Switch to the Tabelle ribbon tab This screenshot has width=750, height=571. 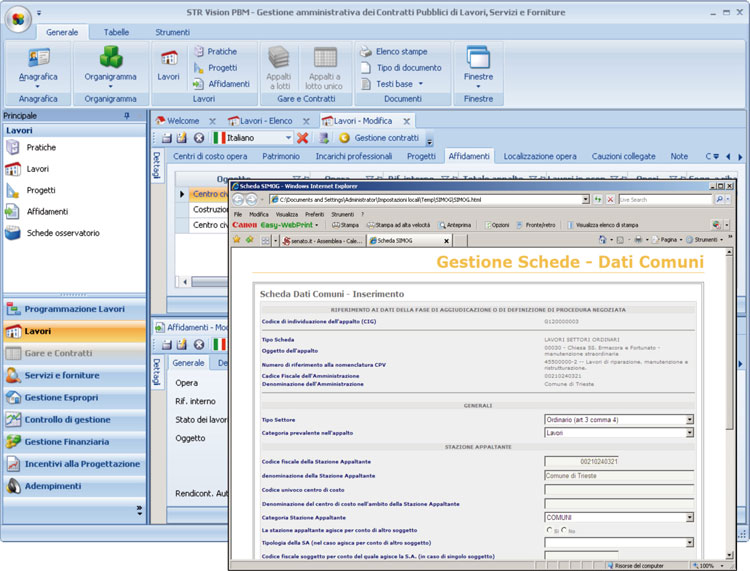(116, 32)
